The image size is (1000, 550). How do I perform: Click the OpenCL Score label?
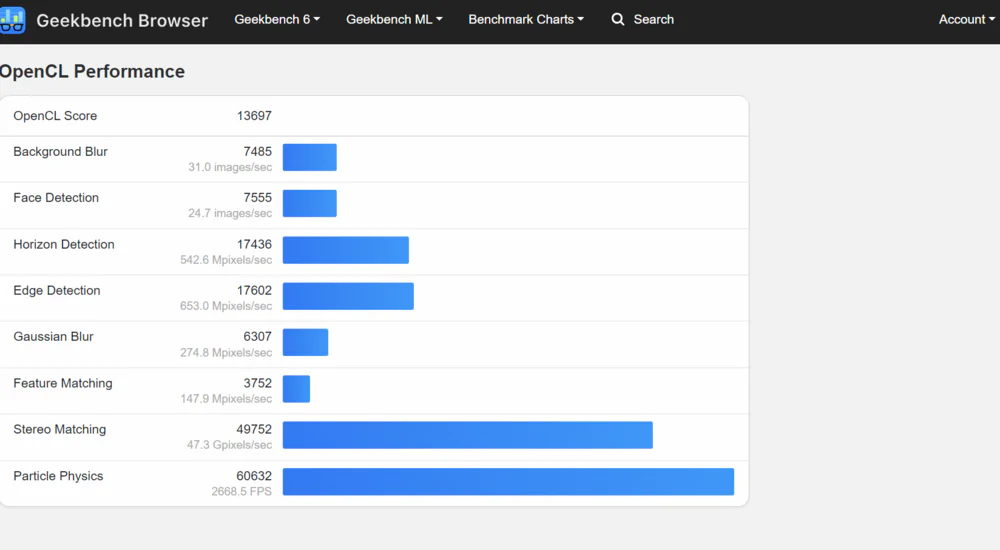[x=55, y=116]
